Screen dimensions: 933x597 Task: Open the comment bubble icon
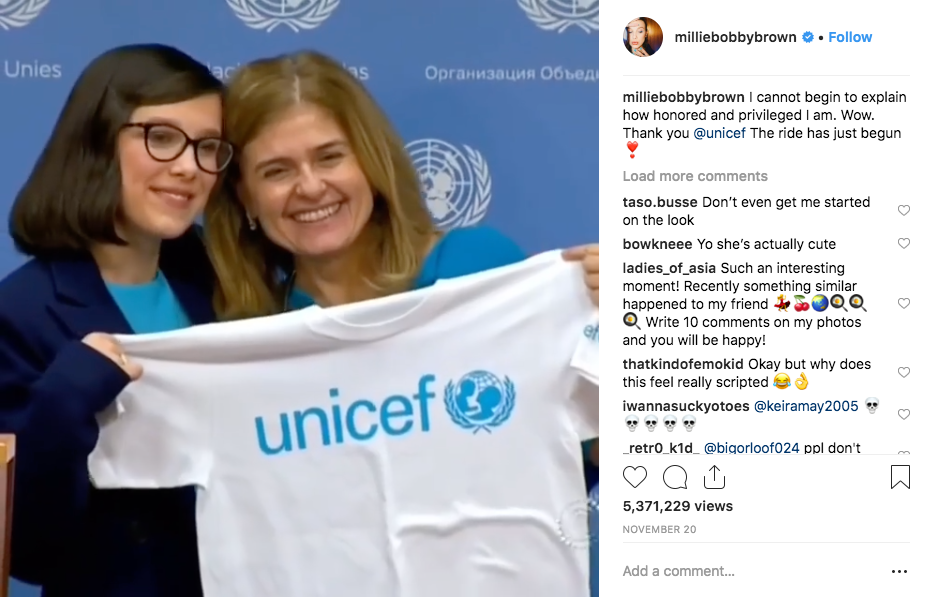(x=675, y=477)
